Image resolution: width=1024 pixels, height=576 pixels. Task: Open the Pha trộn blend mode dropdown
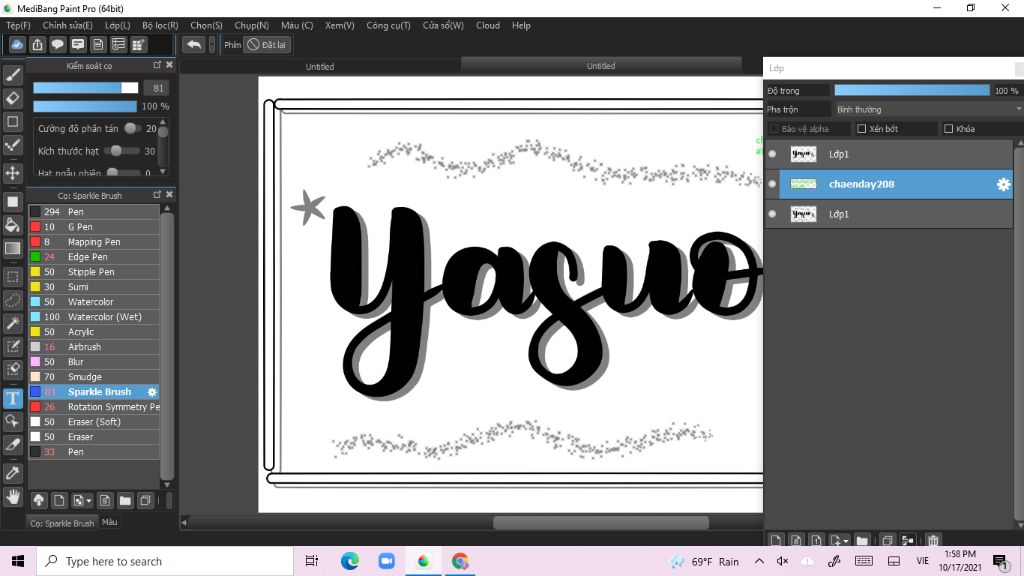click(927, 109)
